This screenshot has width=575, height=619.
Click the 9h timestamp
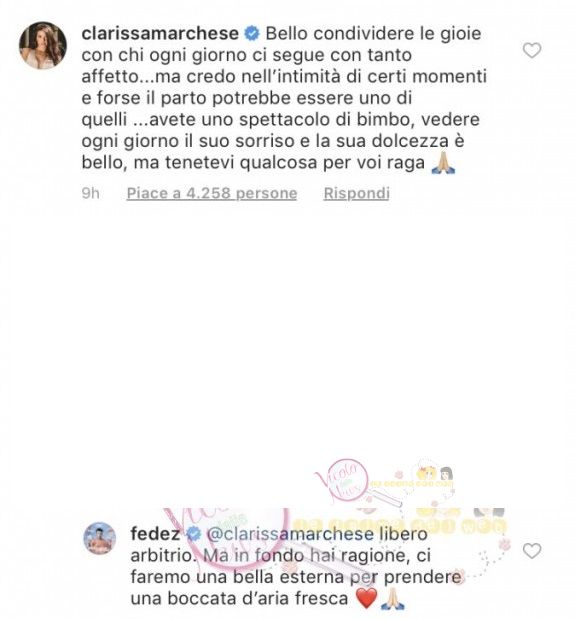90,193
